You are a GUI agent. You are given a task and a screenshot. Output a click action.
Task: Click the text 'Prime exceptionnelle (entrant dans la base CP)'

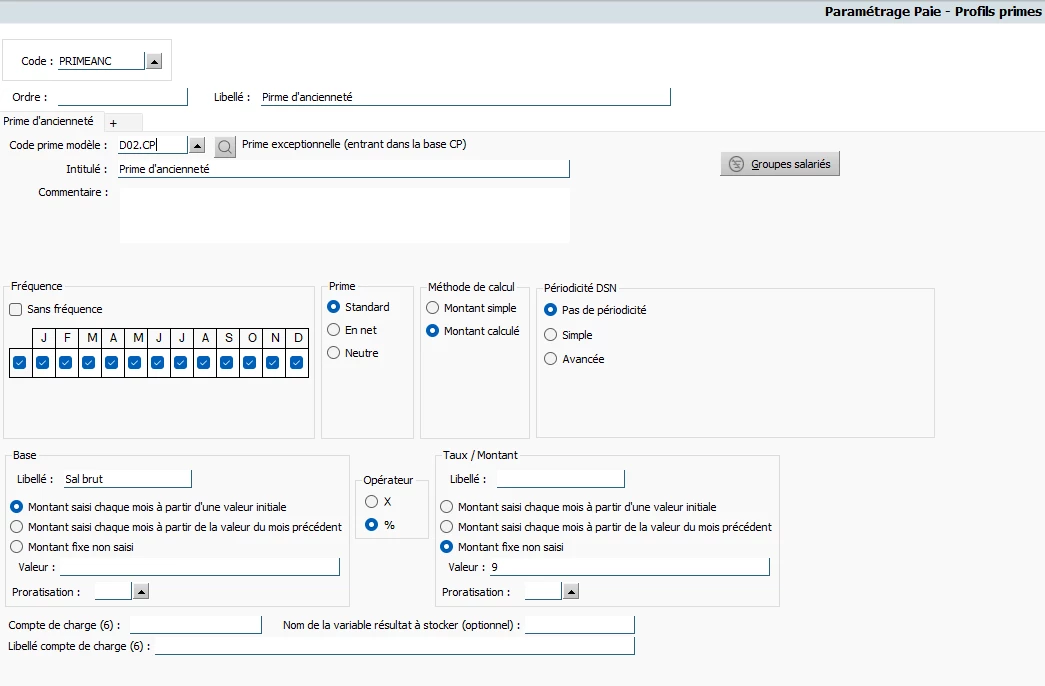[354, 144]
